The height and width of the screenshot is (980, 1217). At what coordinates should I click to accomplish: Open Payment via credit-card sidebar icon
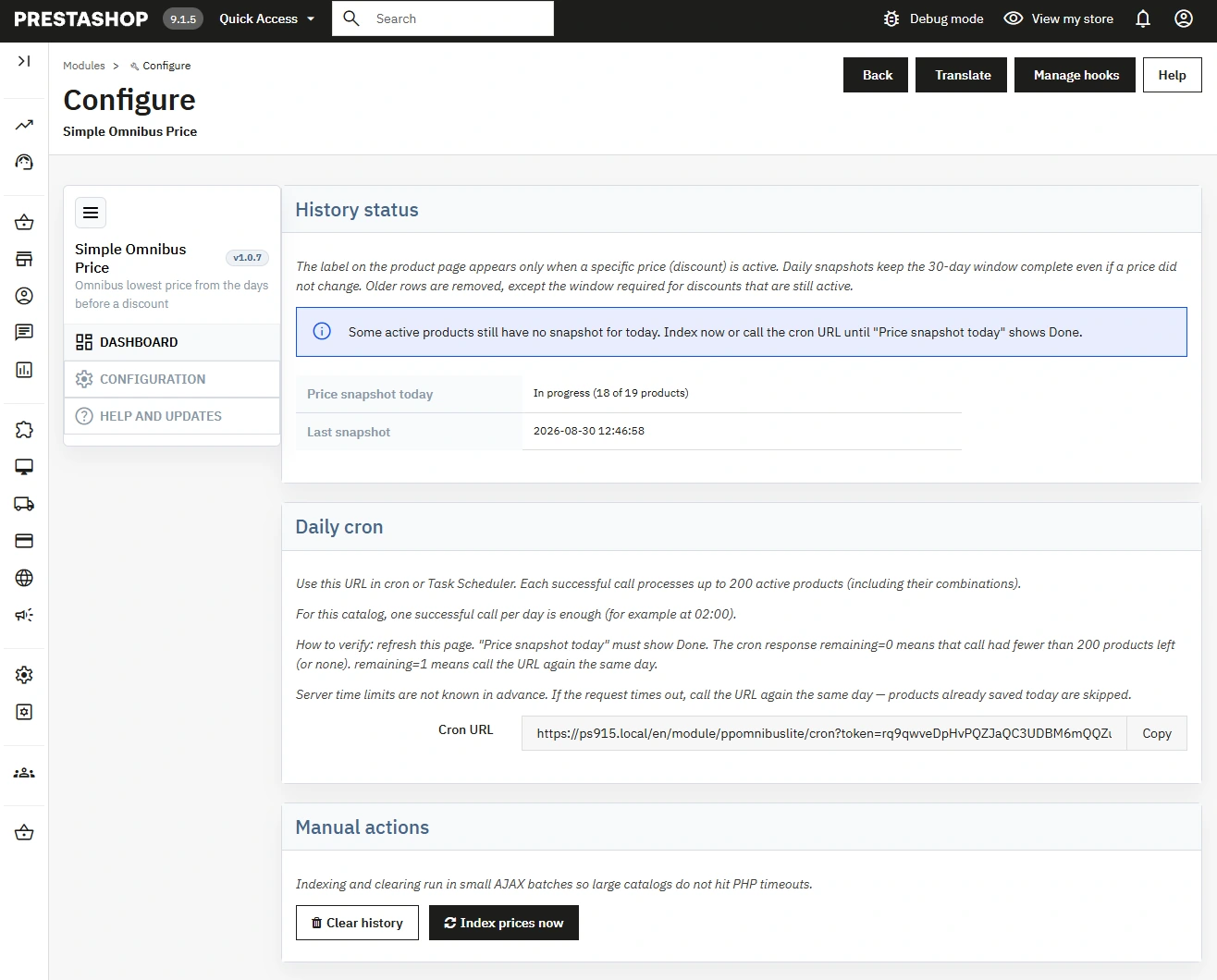click(x=24, y=541)
